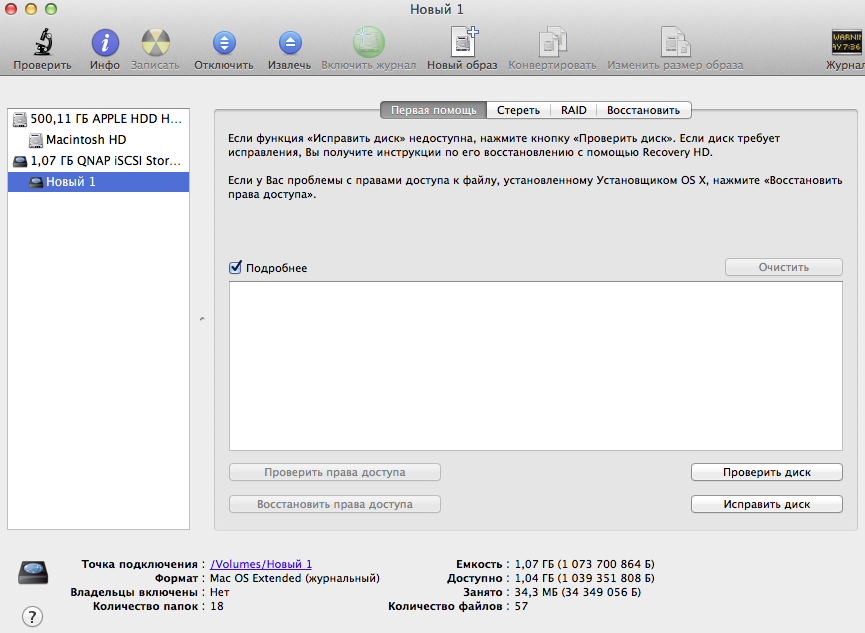Click the folder count value 18
Image resolution: width=865 pixels, height=633 pixels.
click(x=217, y=606)
